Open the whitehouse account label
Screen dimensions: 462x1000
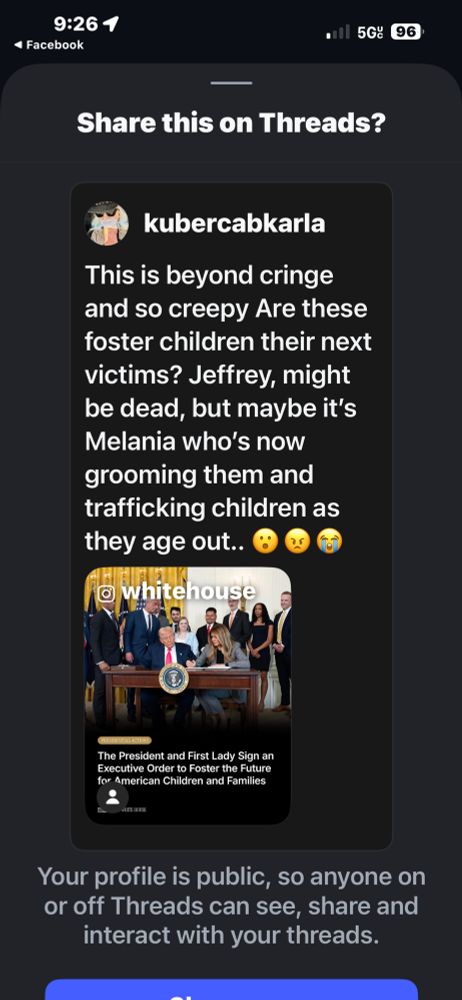click(188, 592)
